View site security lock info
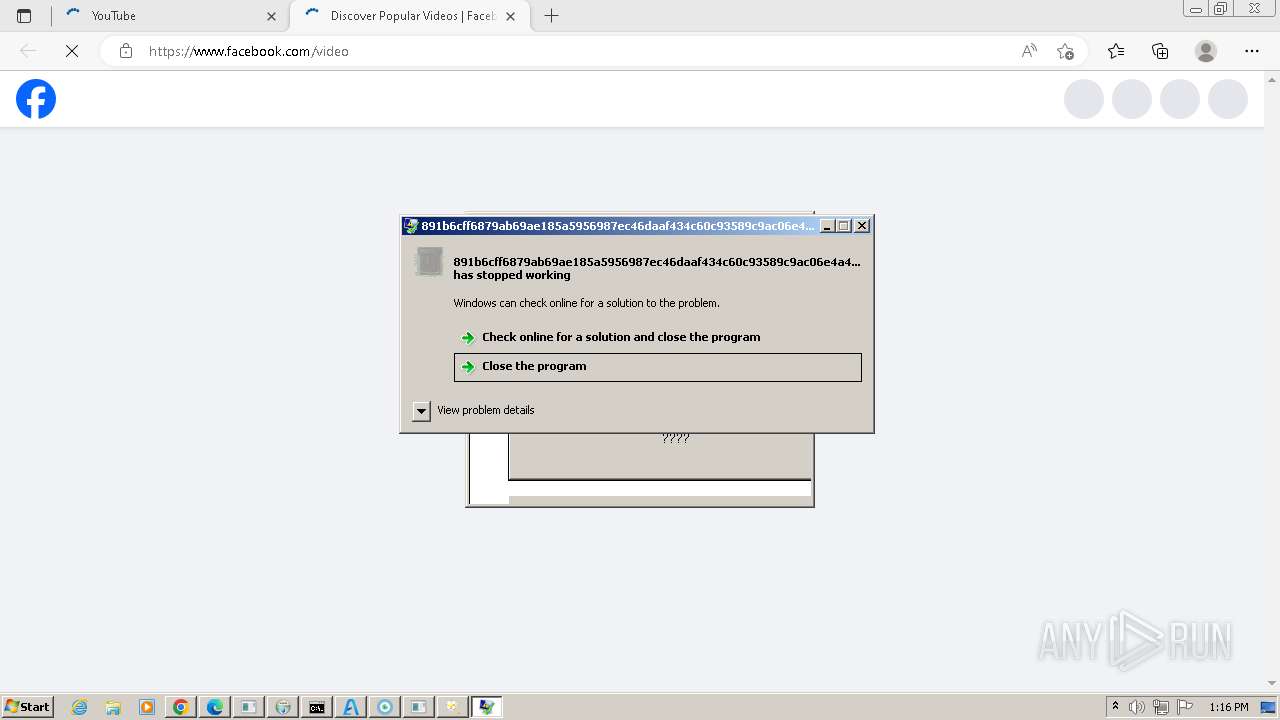This screenshot has width=1280, height=720. 126,51
